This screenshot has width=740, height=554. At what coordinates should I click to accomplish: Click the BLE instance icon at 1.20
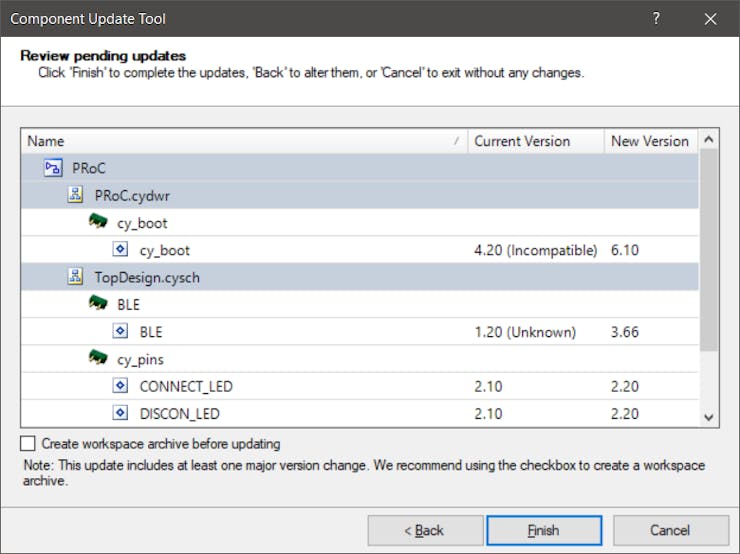(121, 332)
